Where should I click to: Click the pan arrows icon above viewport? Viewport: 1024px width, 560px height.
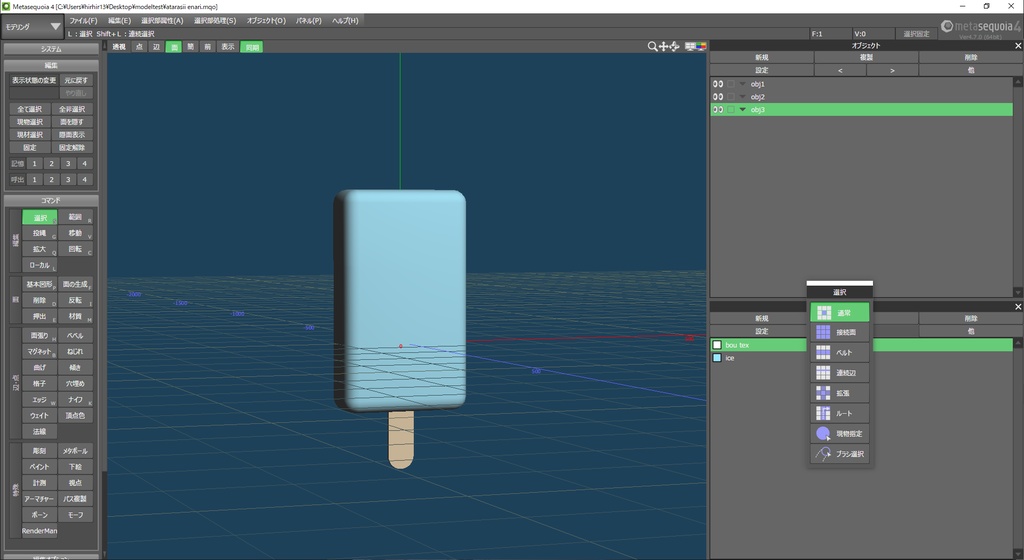pyautogui.click(x=664, y=47)
